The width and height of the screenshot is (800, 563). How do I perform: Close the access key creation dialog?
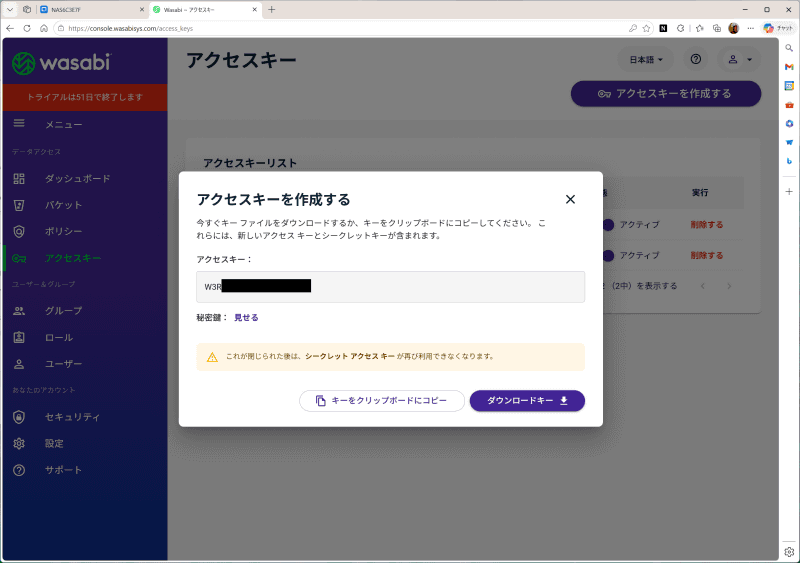point(570,199)
